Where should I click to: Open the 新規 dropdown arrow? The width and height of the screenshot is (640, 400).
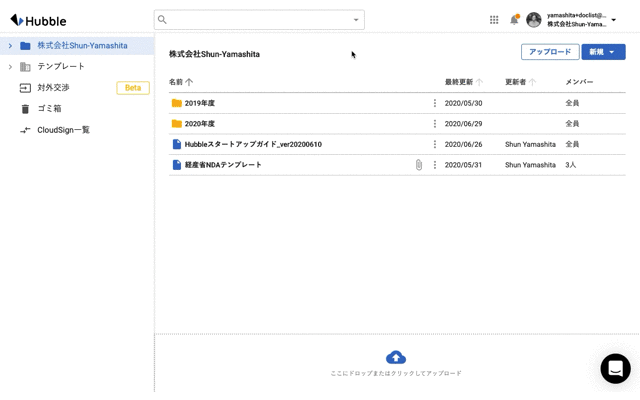tap(611, 52)
